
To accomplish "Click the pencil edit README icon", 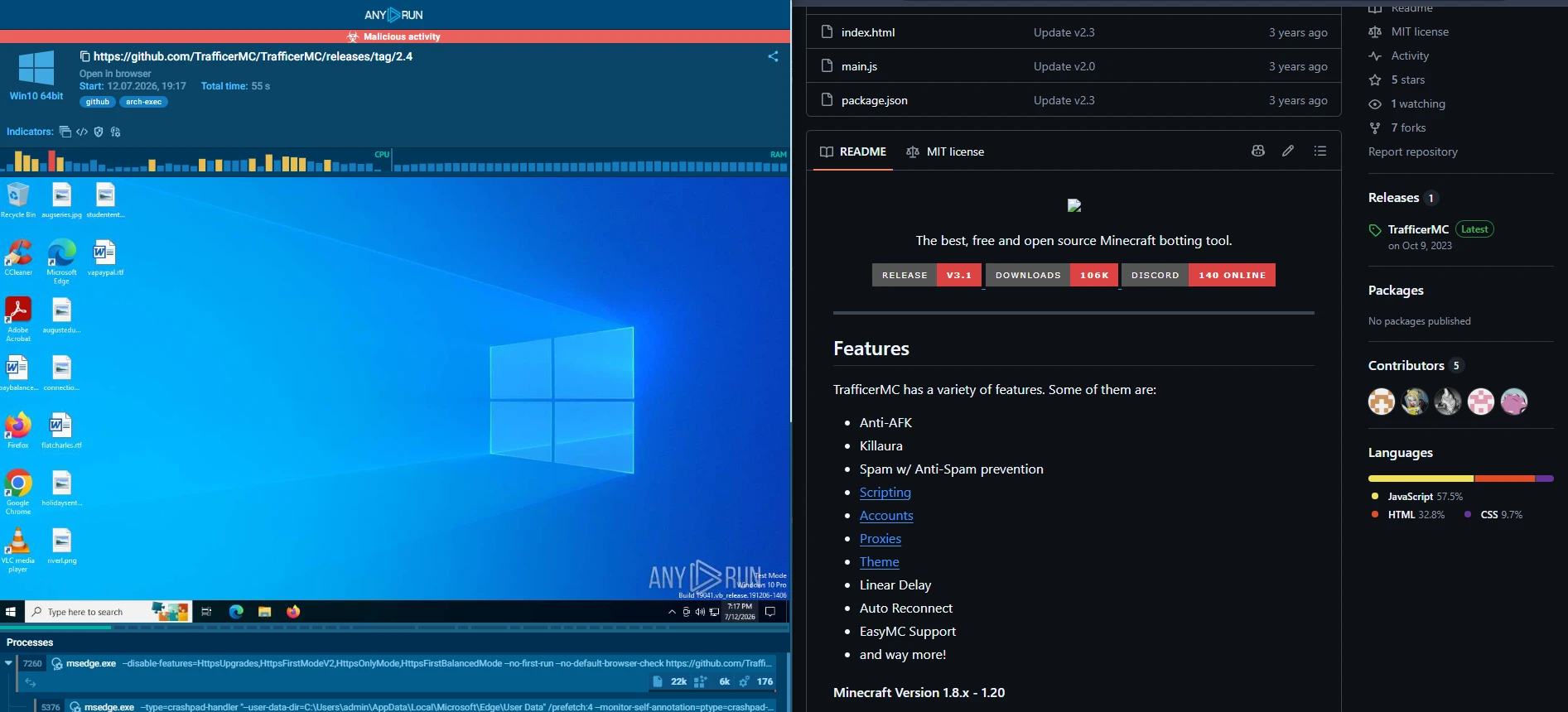I will [1288, 151].
